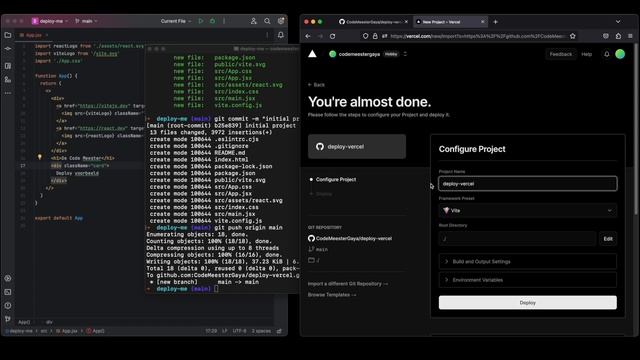640x360 pixels.
Task: Open the browser extensions icon
Action: 618,36
